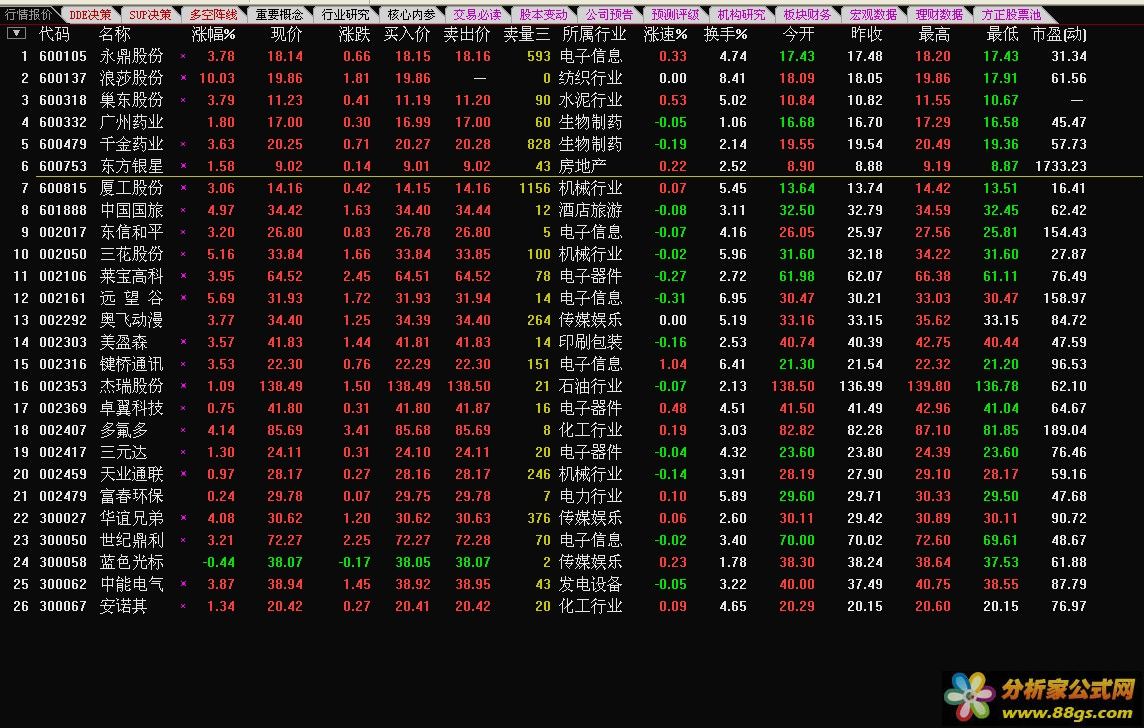Sort by the 名称 column header

(x=115, y=34)
